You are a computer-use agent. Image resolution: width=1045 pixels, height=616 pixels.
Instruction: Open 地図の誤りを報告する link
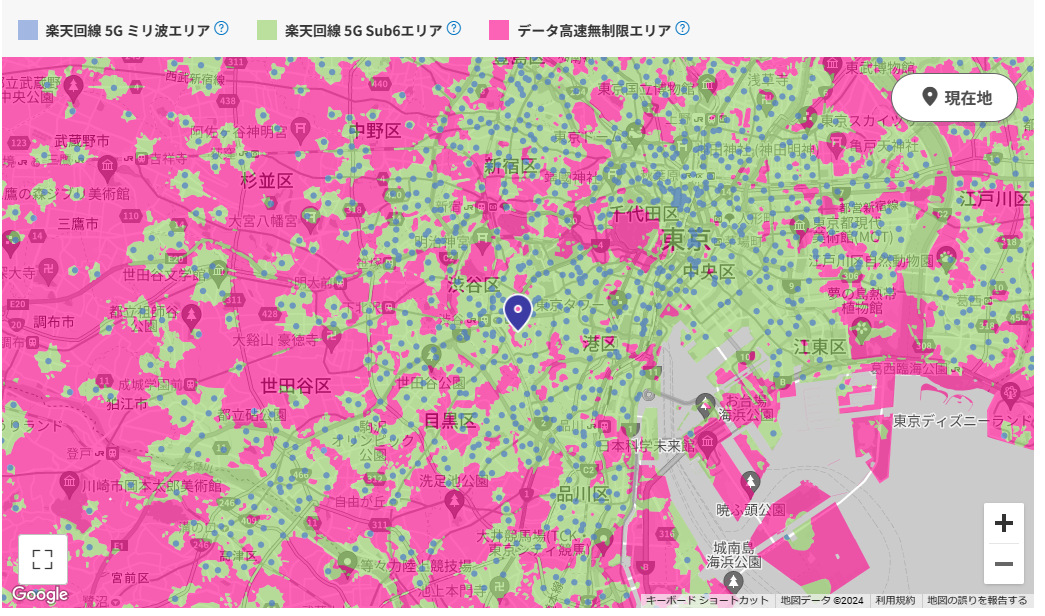[x=977, y=601]
